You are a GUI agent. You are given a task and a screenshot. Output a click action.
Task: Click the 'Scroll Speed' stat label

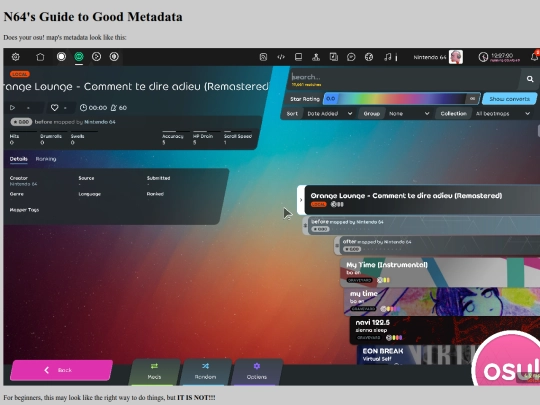(238, 136)
